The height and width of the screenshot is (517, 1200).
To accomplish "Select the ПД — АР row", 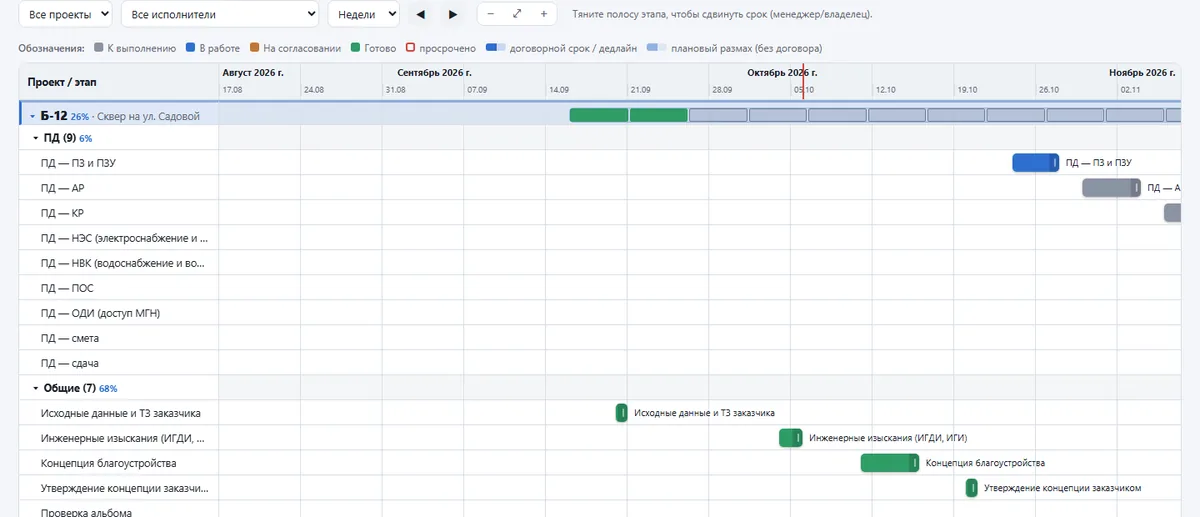I will tap(118, 188).
